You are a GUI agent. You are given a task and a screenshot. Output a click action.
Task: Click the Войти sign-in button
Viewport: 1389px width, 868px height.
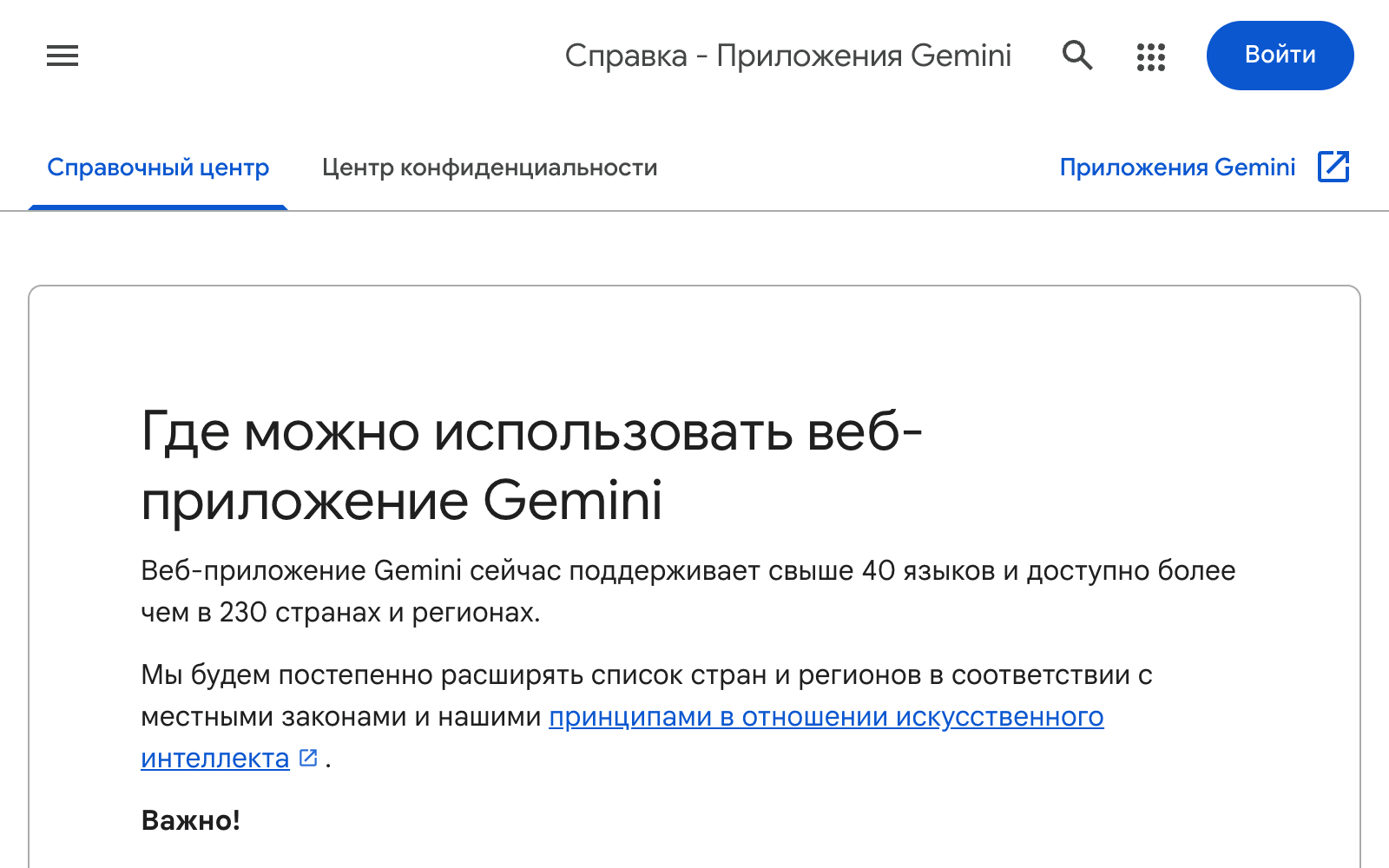point(1280,56)
